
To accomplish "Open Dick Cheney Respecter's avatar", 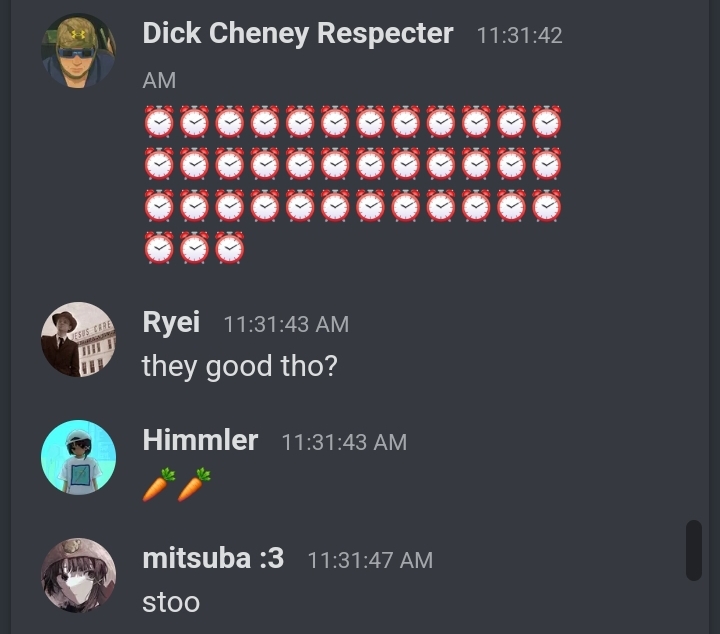I will coord(79,50).
